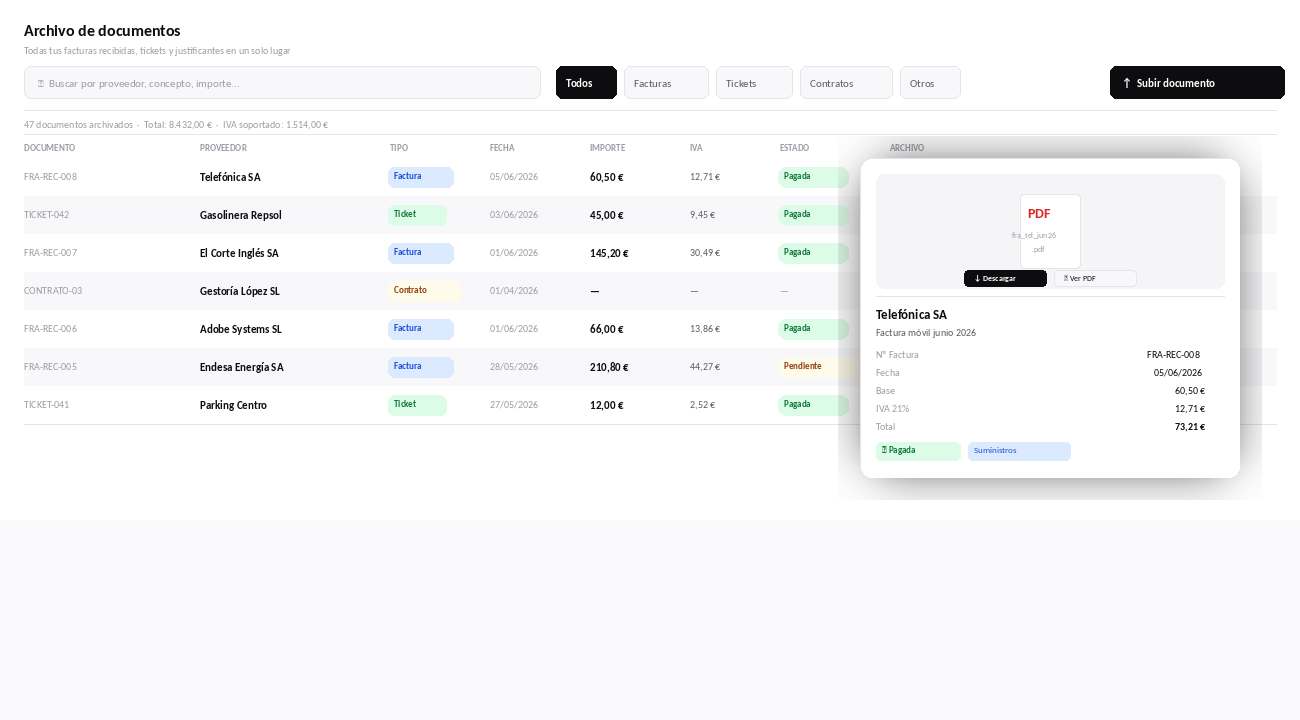Click Subir documento button
1300x720 pixels.
point(1197,83)
